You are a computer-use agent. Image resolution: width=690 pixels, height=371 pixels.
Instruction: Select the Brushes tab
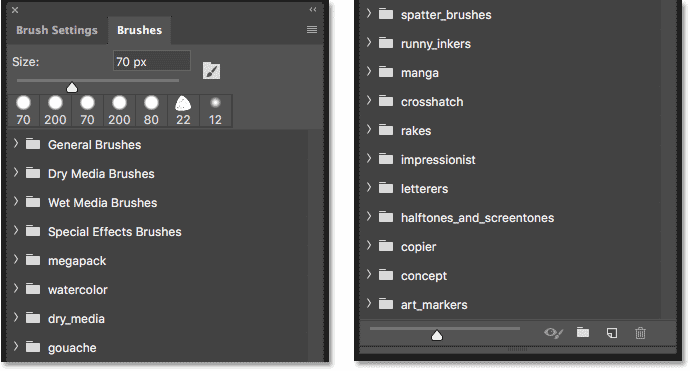pyautogui.click(x=139, y=30)
